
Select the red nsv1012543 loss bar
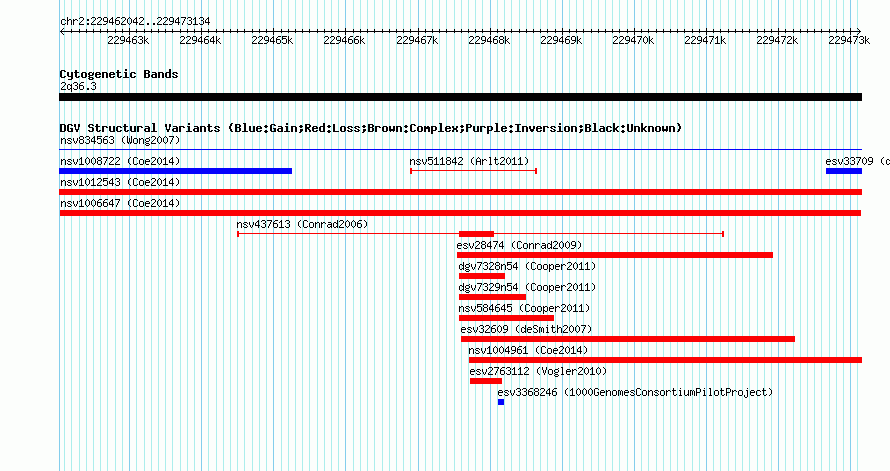point(461,192)
